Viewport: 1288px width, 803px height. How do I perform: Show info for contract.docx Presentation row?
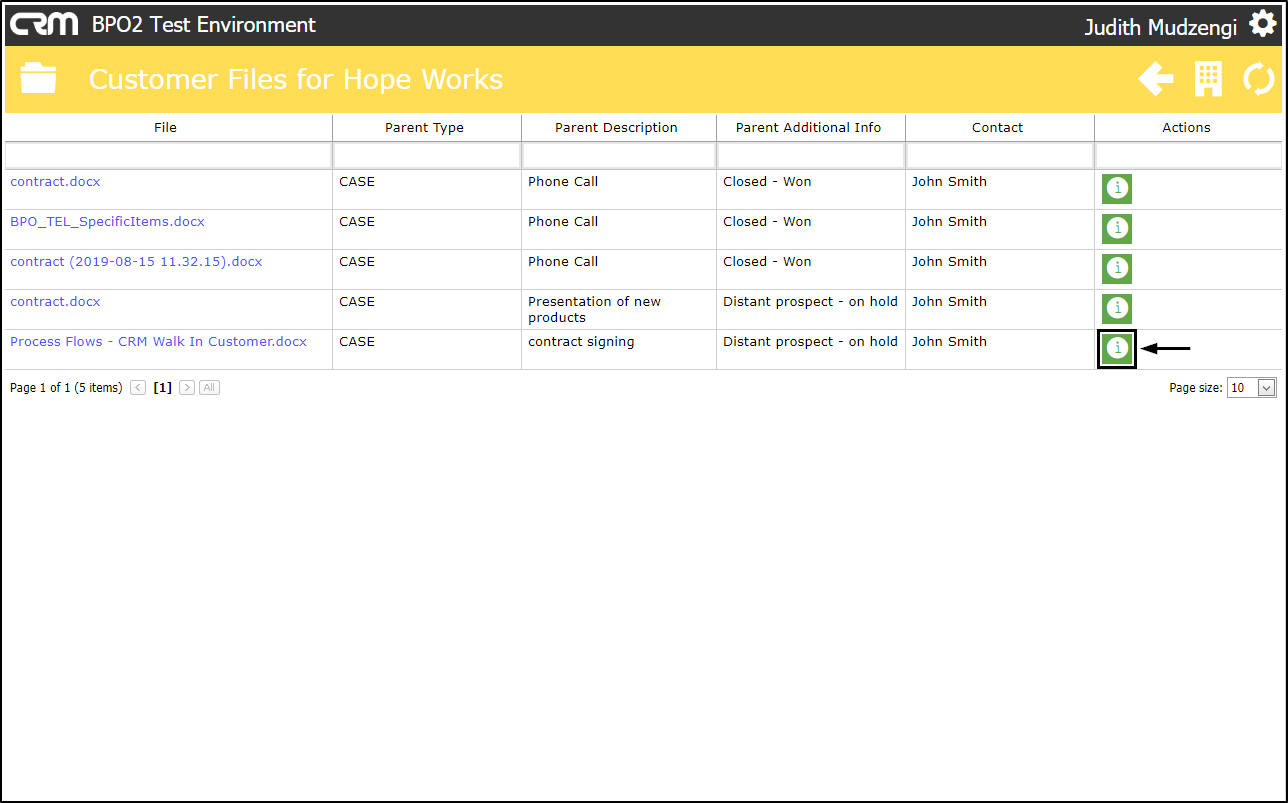point(1117,309)
